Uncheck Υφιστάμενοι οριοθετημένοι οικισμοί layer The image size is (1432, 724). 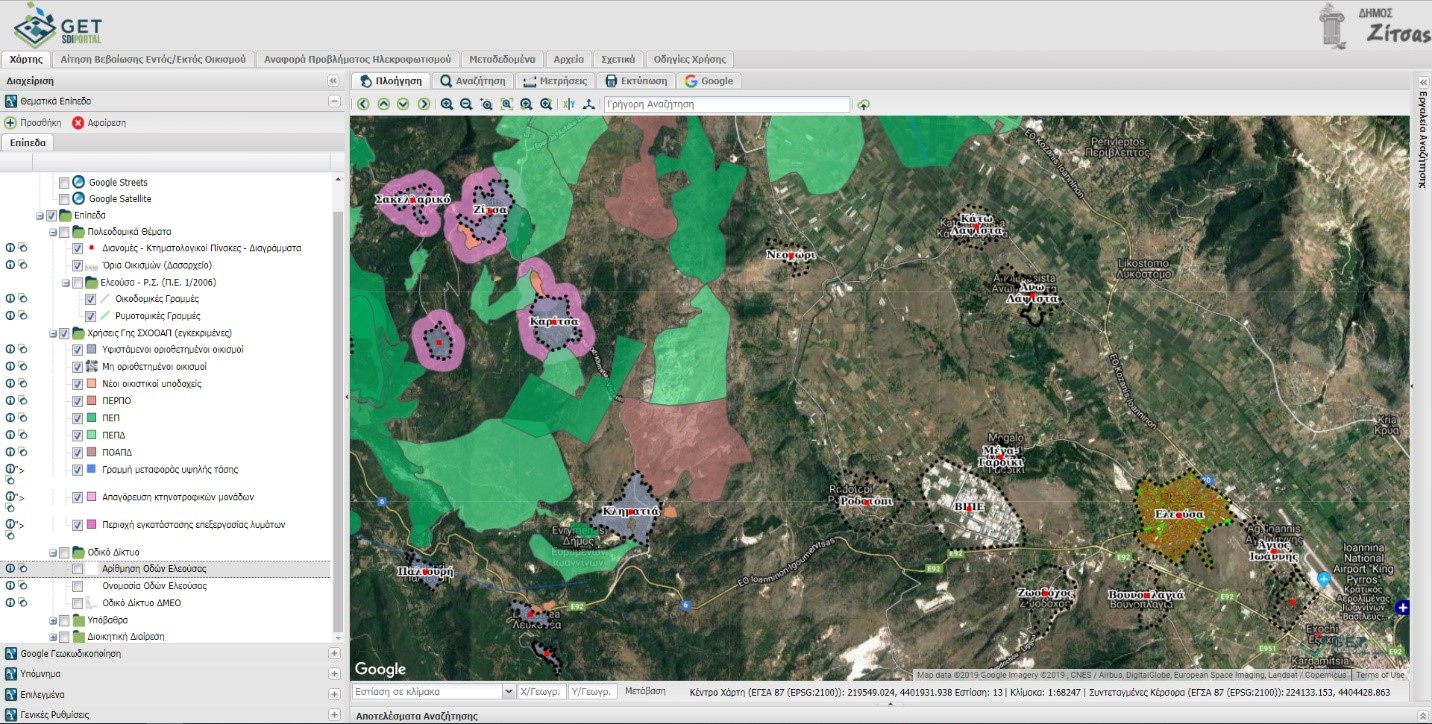coord(77,350)
